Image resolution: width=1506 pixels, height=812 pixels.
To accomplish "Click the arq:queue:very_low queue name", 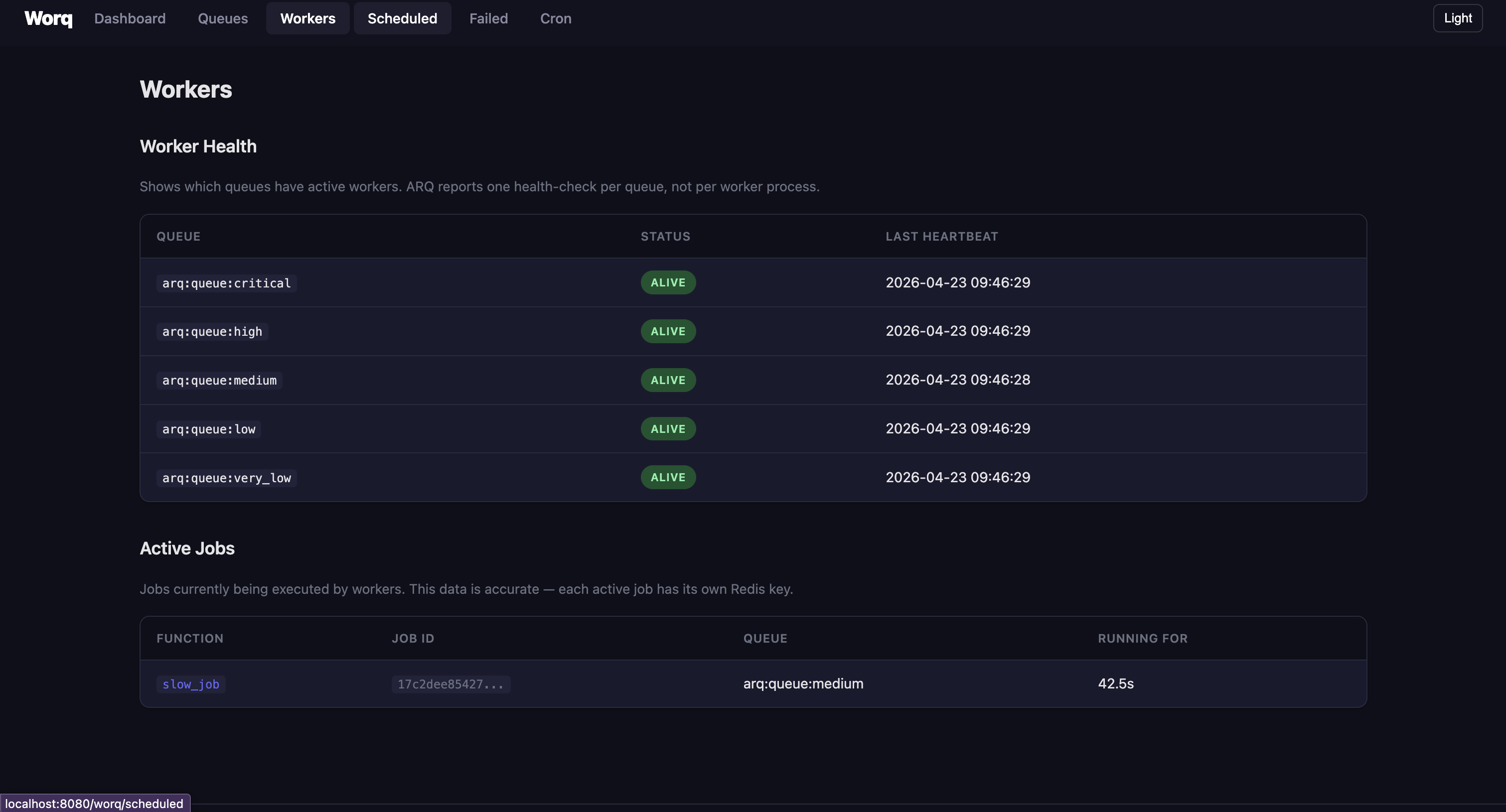I will tap(226, 478).
